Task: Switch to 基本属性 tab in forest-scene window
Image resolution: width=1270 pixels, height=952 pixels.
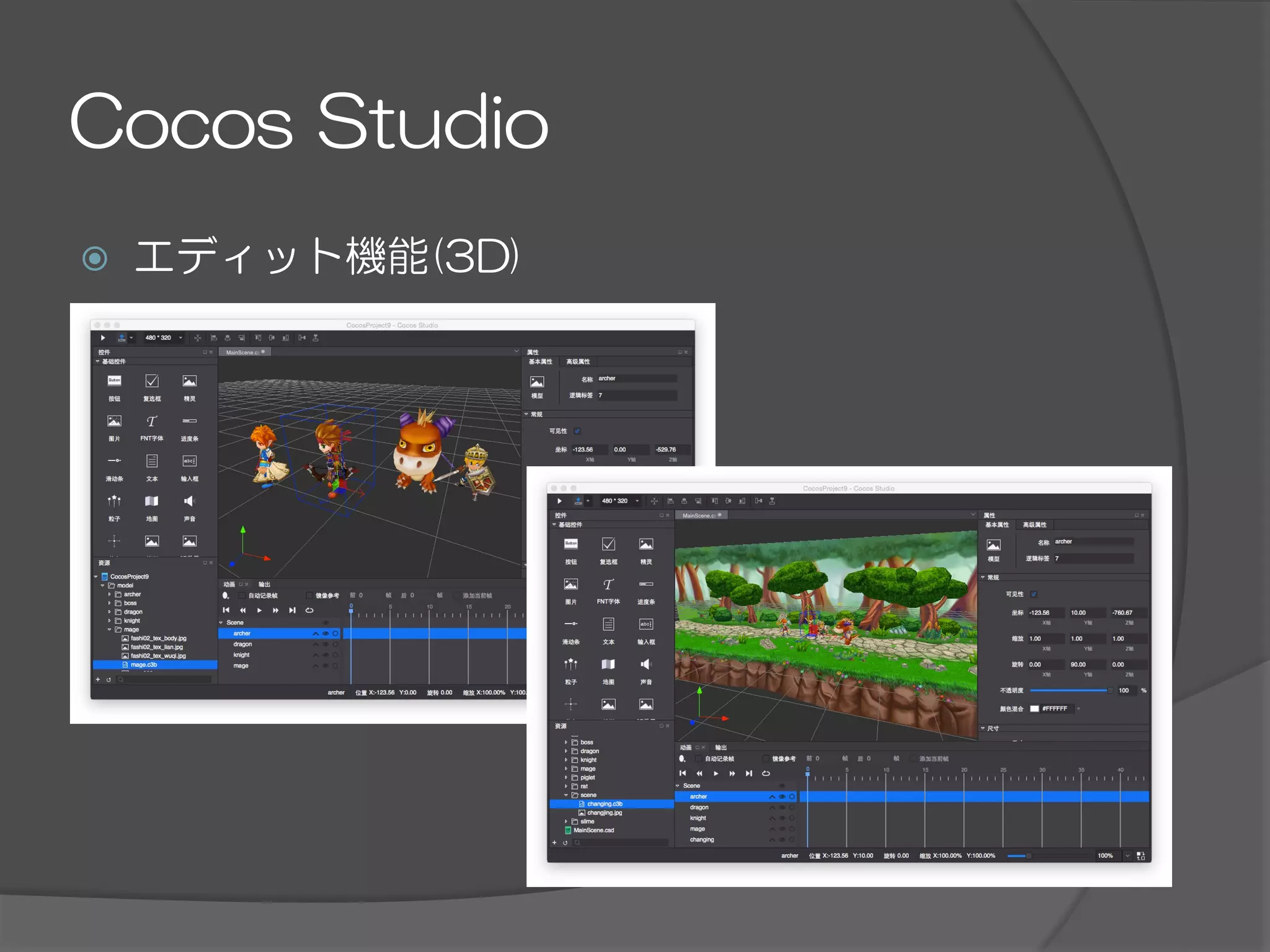Action: [x=997, y=525]
